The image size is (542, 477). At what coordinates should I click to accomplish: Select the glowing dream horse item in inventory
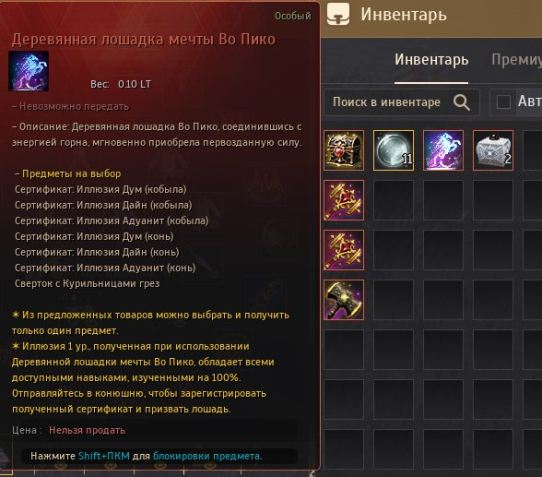(443, 150)
